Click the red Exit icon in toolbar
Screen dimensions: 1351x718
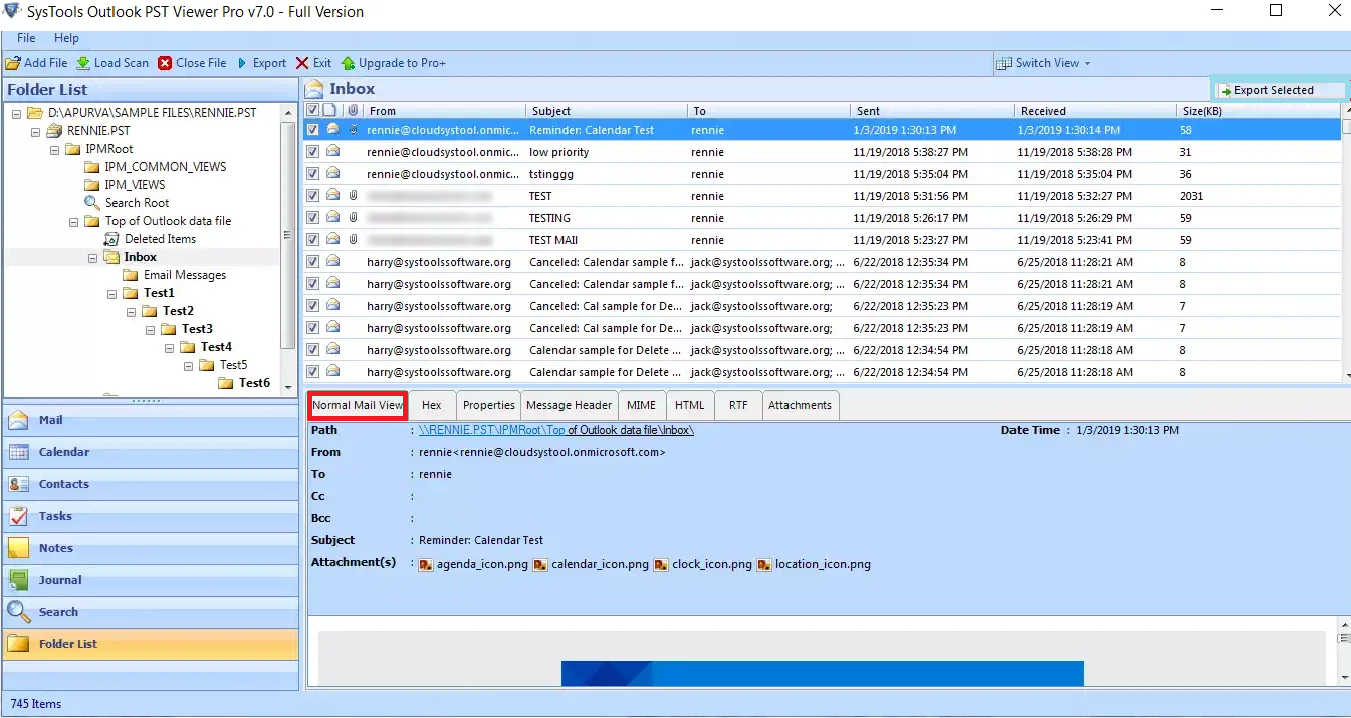click(x=302, y=63)
